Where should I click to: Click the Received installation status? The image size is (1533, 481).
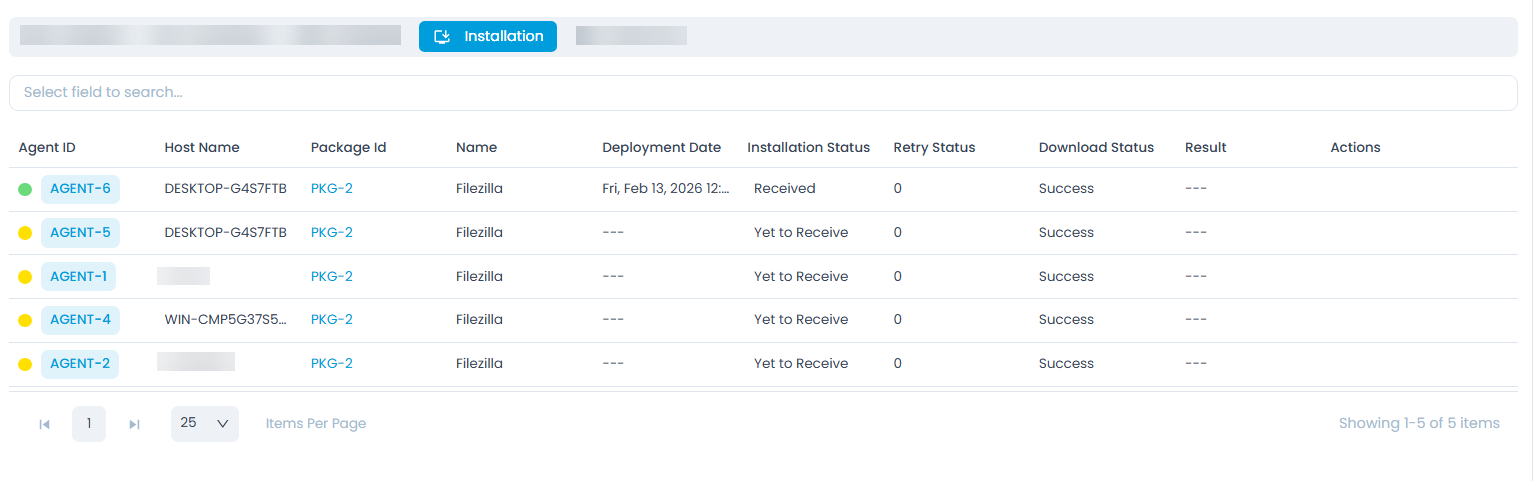point(785,189)
